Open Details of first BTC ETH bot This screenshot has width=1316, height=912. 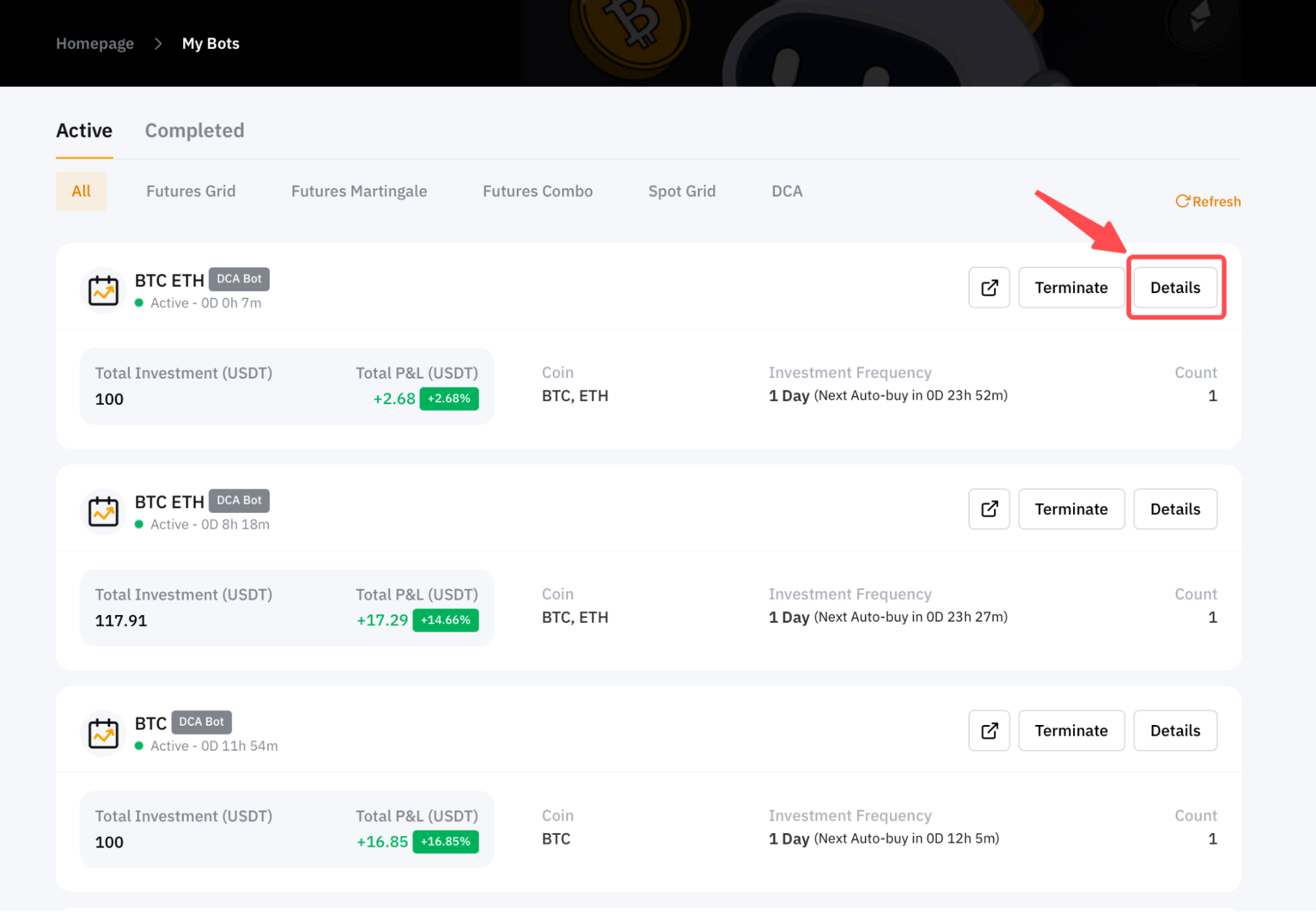tap(1175, 288)
